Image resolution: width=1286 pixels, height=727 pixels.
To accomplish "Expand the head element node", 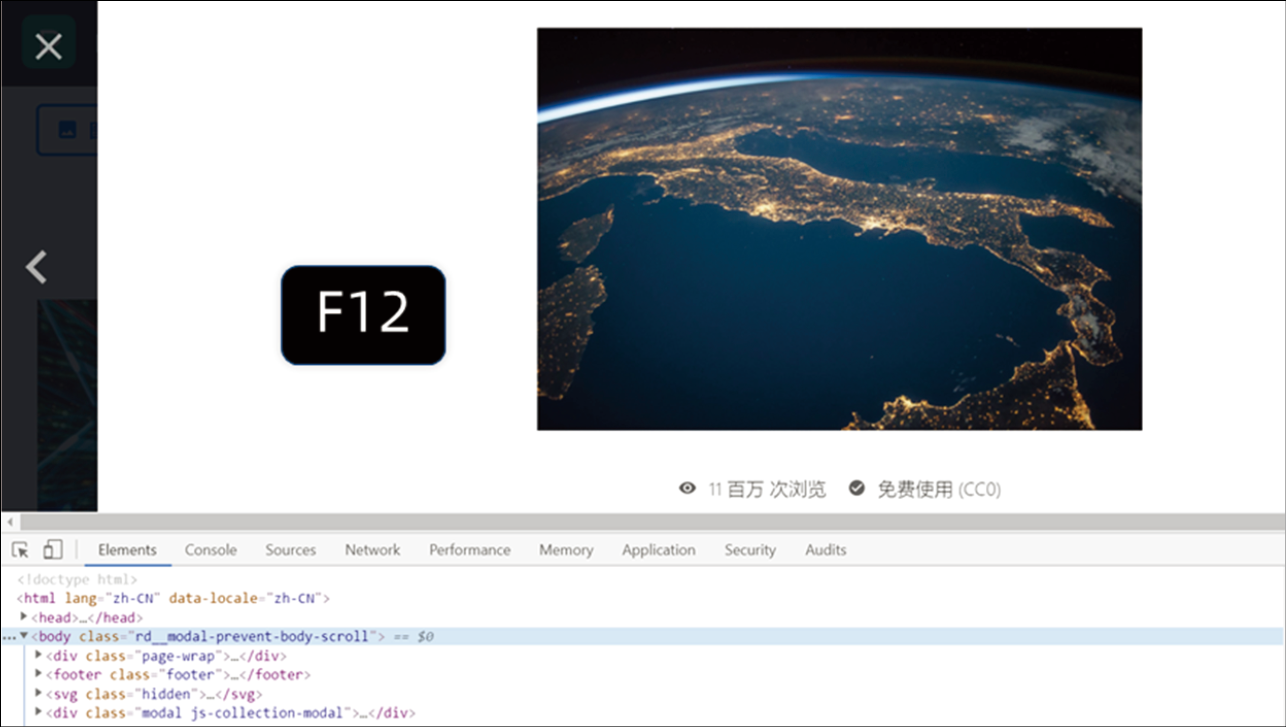I will (x=24, y=617).
